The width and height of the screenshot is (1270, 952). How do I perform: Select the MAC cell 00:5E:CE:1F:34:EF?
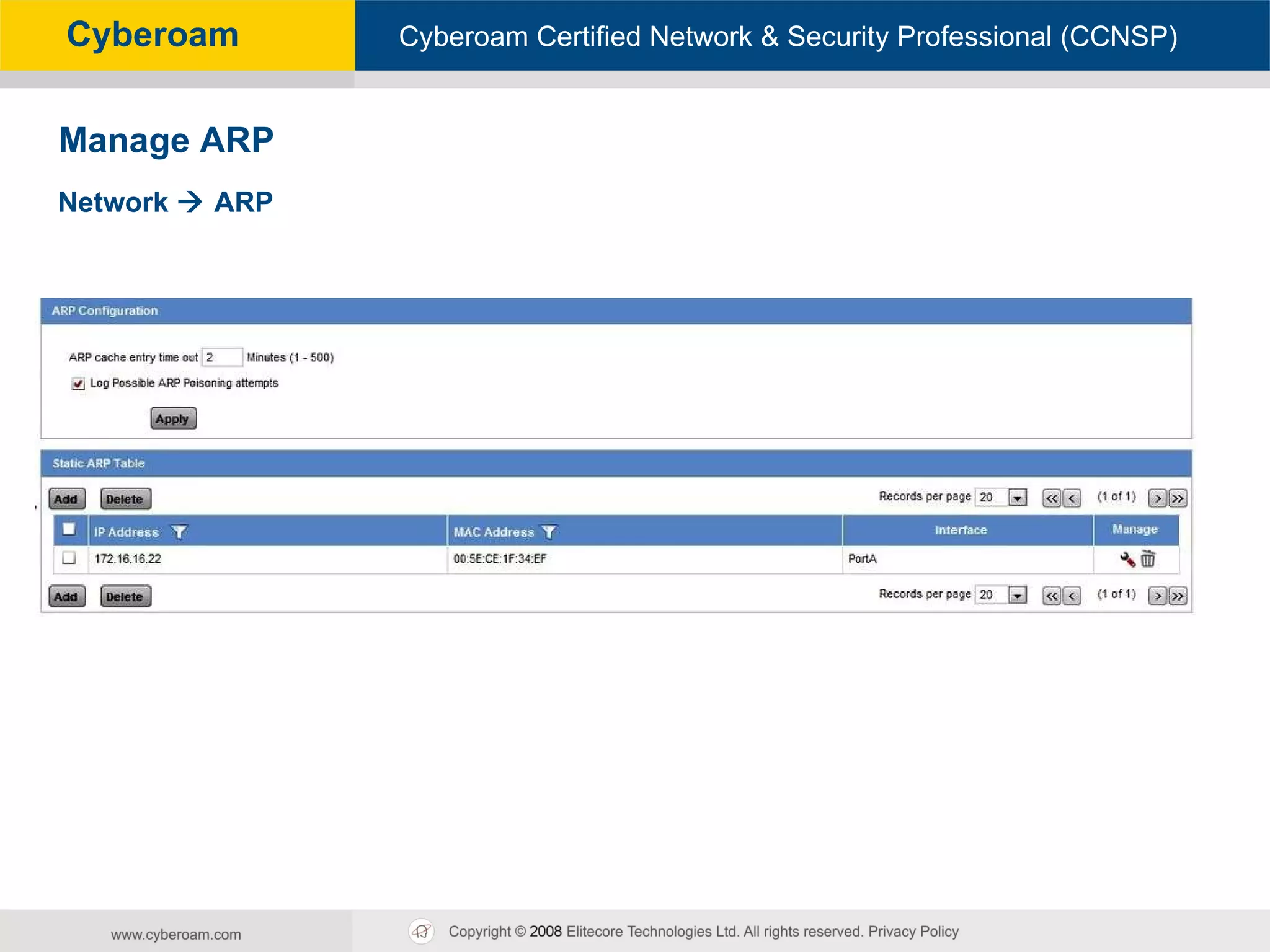[500, 558]
